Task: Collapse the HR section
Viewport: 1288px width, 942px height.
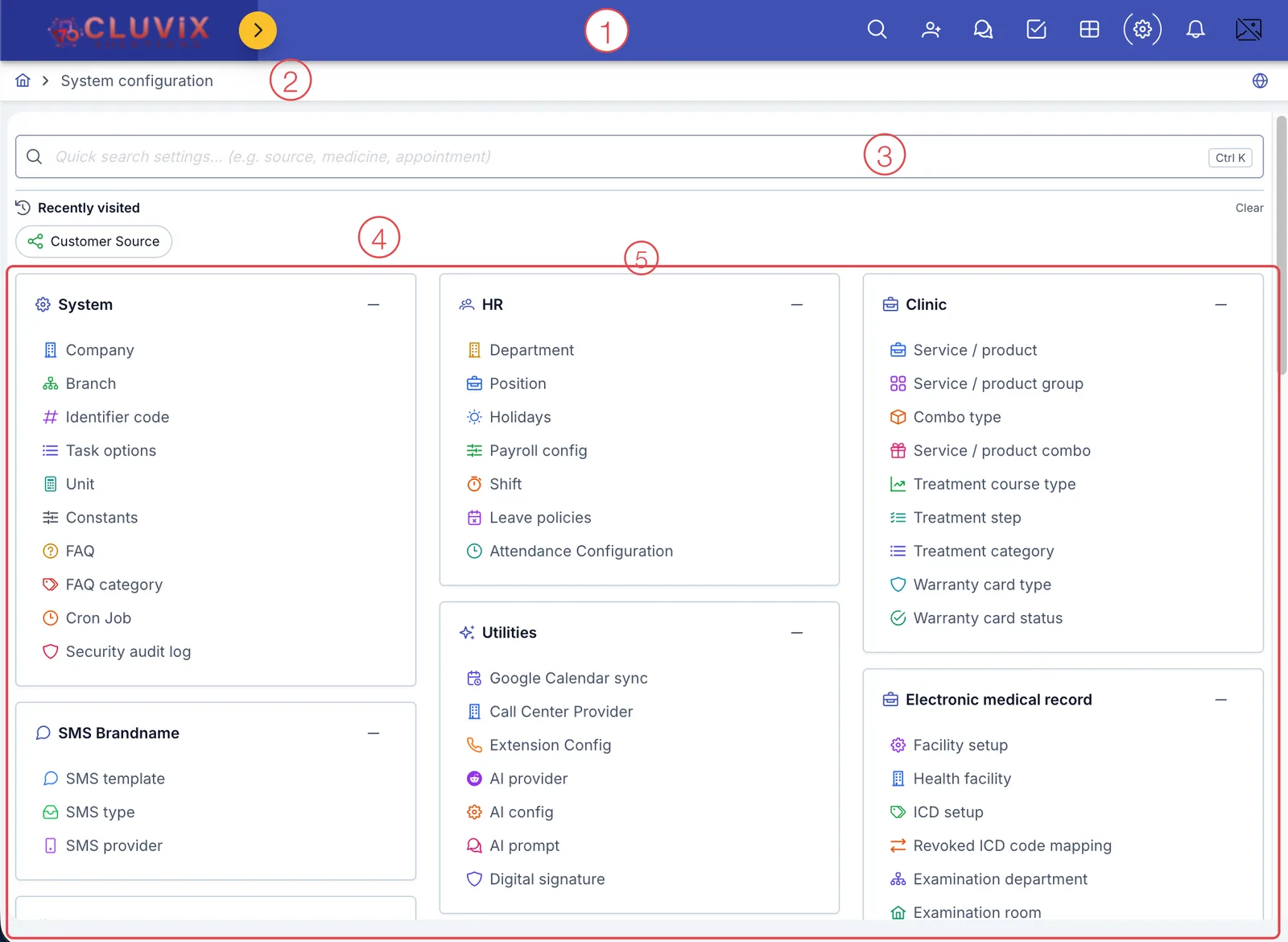Action: coord(797,304)
